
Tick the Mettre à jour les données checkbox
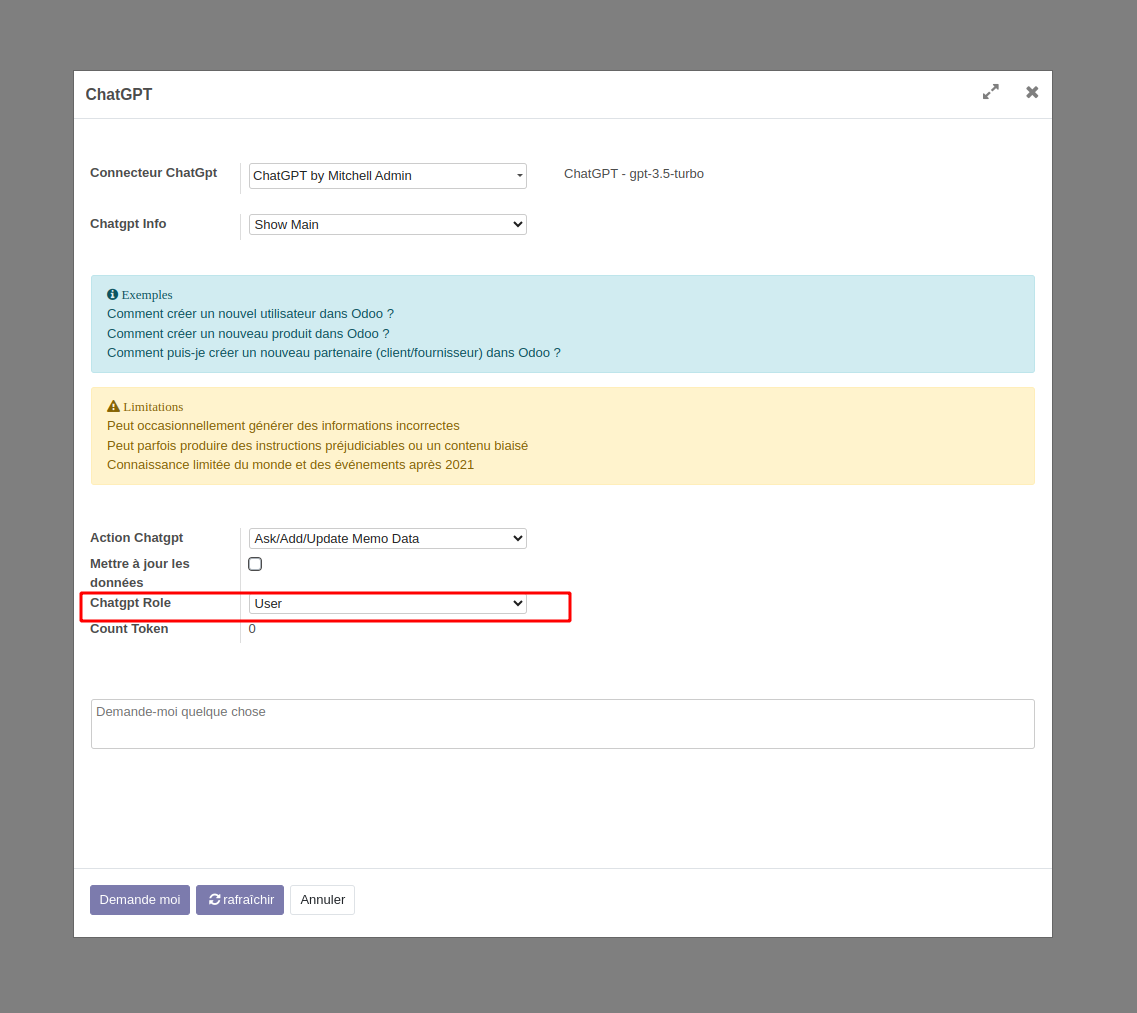point(255,564)
